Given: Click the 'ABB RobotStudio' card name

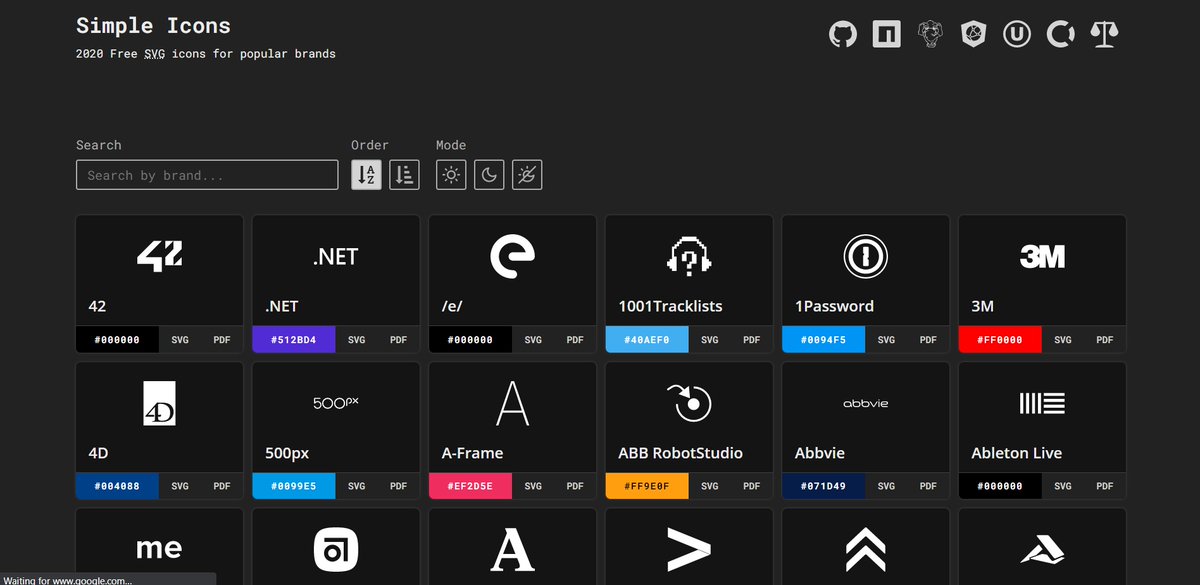Looking at the screenshot, I should point(681,453).
